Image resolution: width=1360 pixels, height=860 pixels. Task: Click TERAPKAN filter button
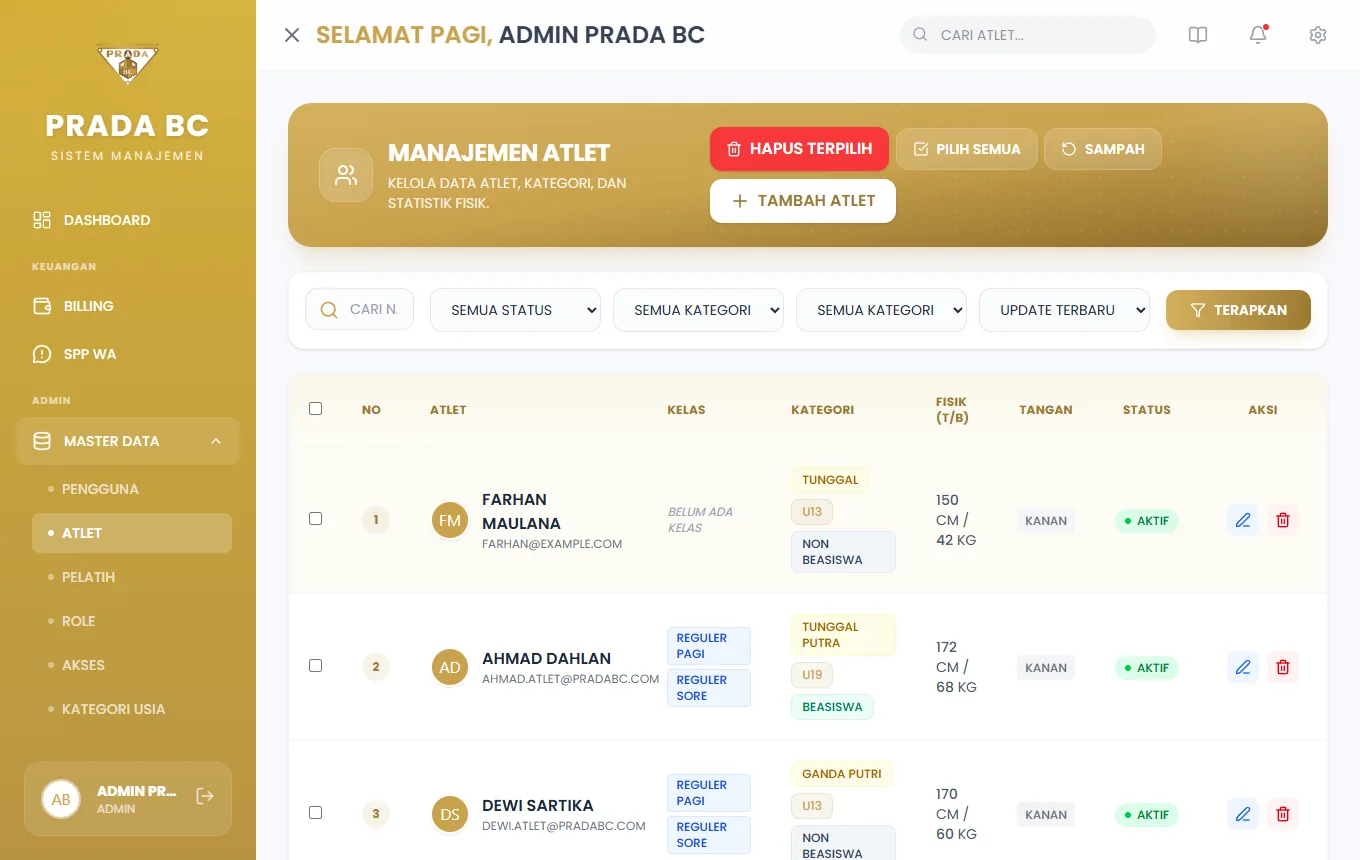1238,310
